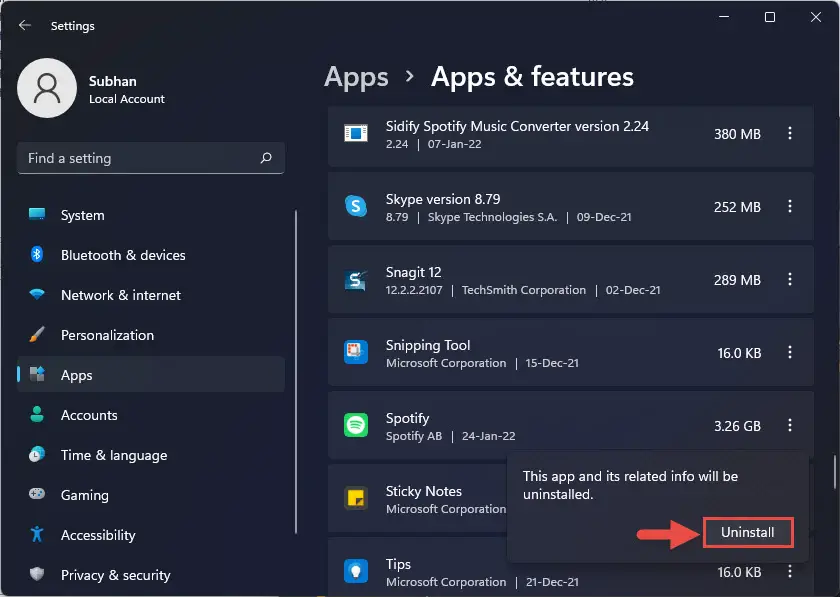Open the three-dot menu for Tips
Screen dimensions: 840x597
point(790,571)
